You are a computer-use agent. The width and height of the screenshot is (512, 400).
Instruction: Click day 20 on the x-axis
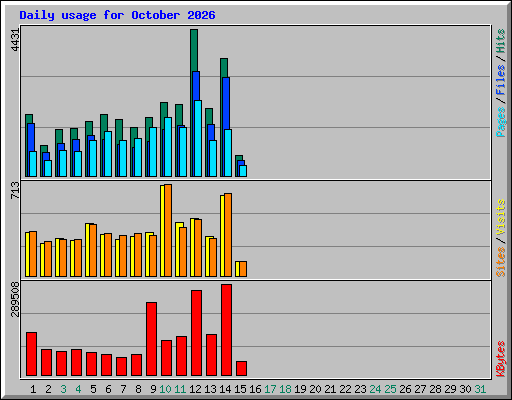(315, 389)
